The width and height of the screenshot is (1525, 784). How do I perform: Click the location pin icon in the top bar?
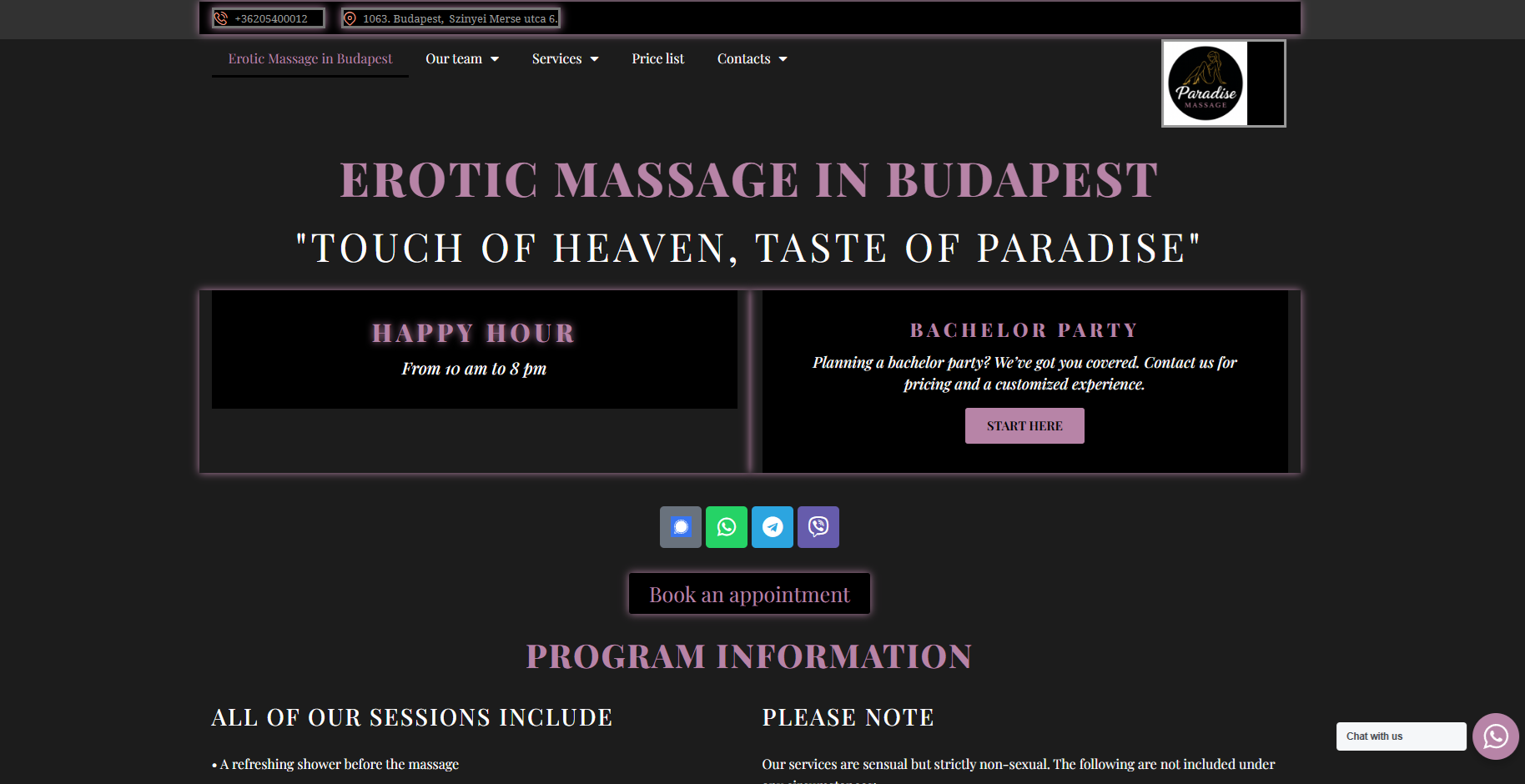350,18
